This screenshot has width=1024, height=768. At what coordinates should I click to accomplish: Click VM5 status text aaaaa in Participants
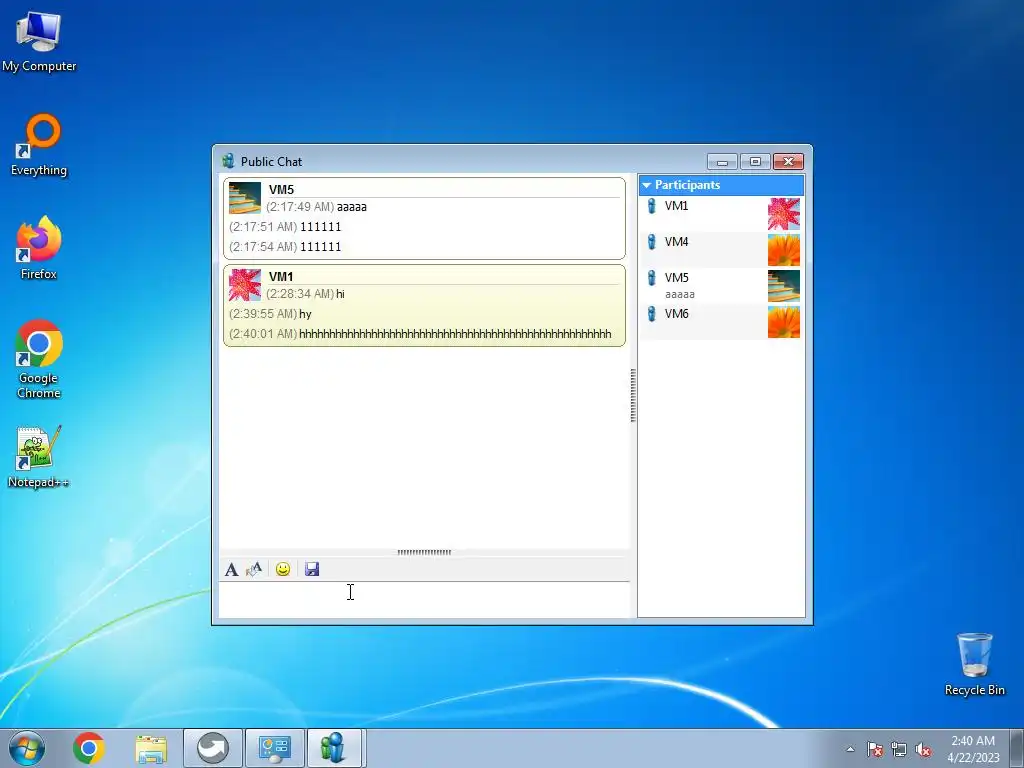pyautogui.click(x=680, y=295)
